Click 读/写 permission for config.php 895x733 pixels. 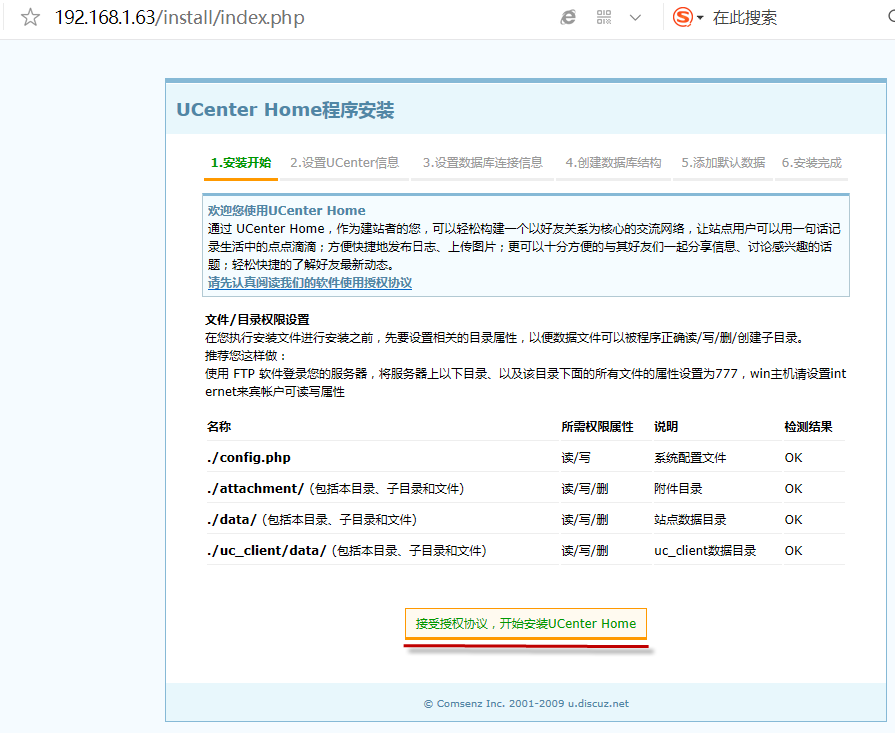pyautogui.click(x=576, y=457)
